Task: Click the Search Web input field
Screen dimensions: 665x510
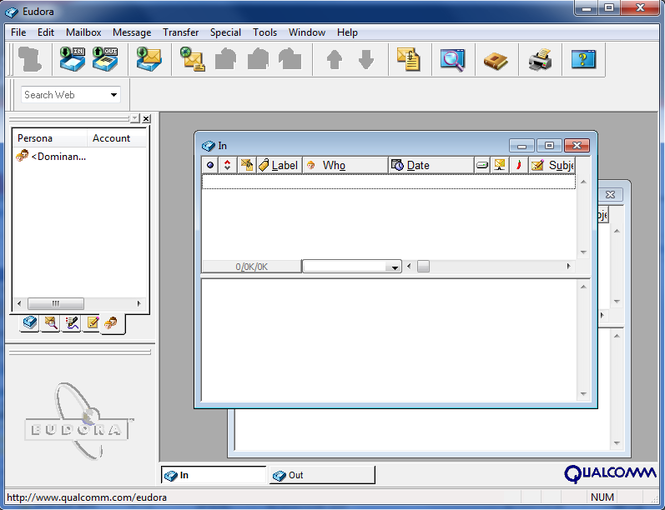Action: [64, 95]
